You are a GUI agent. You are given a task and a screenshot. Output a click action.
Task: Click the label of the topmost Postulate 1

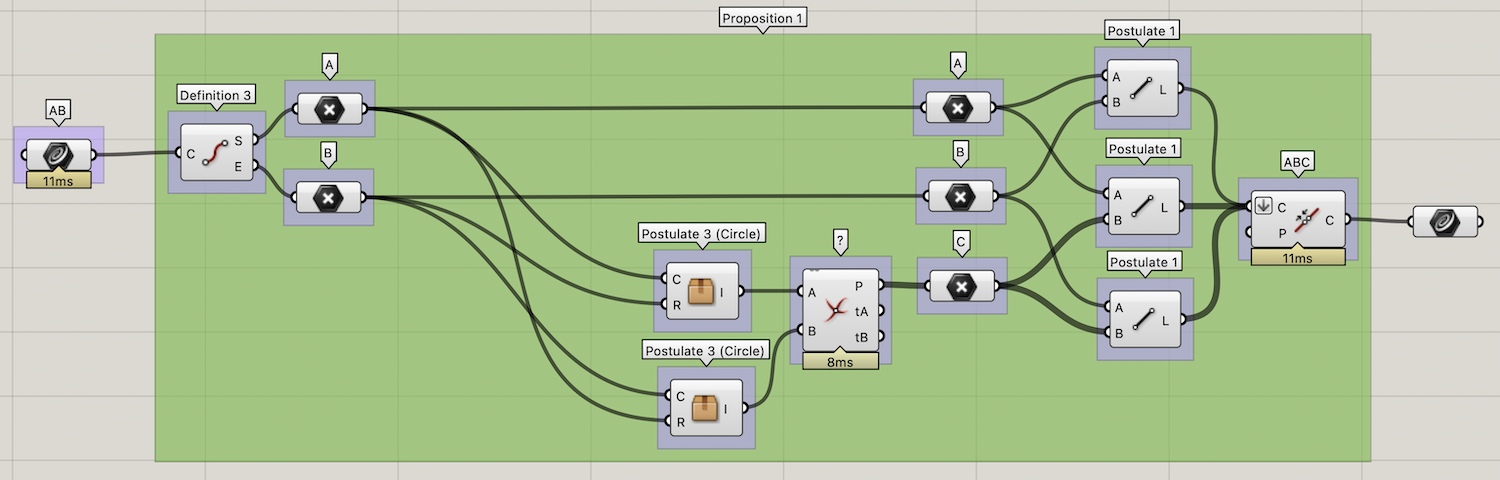[1142, 31]
